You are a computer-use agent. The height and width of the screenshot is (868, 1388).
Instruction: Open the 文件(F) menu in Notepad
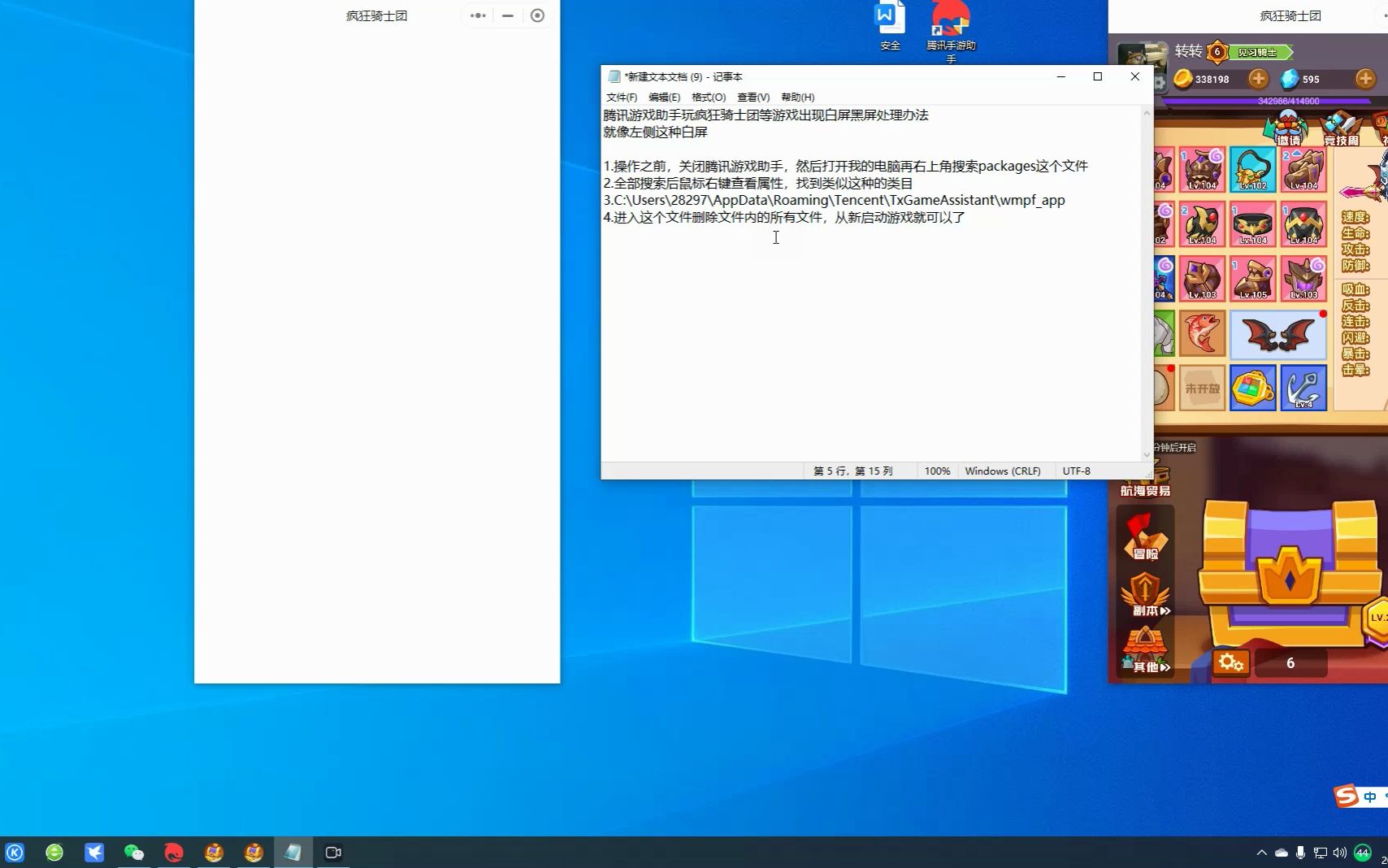pyautogui.click(x=621, y=97)
